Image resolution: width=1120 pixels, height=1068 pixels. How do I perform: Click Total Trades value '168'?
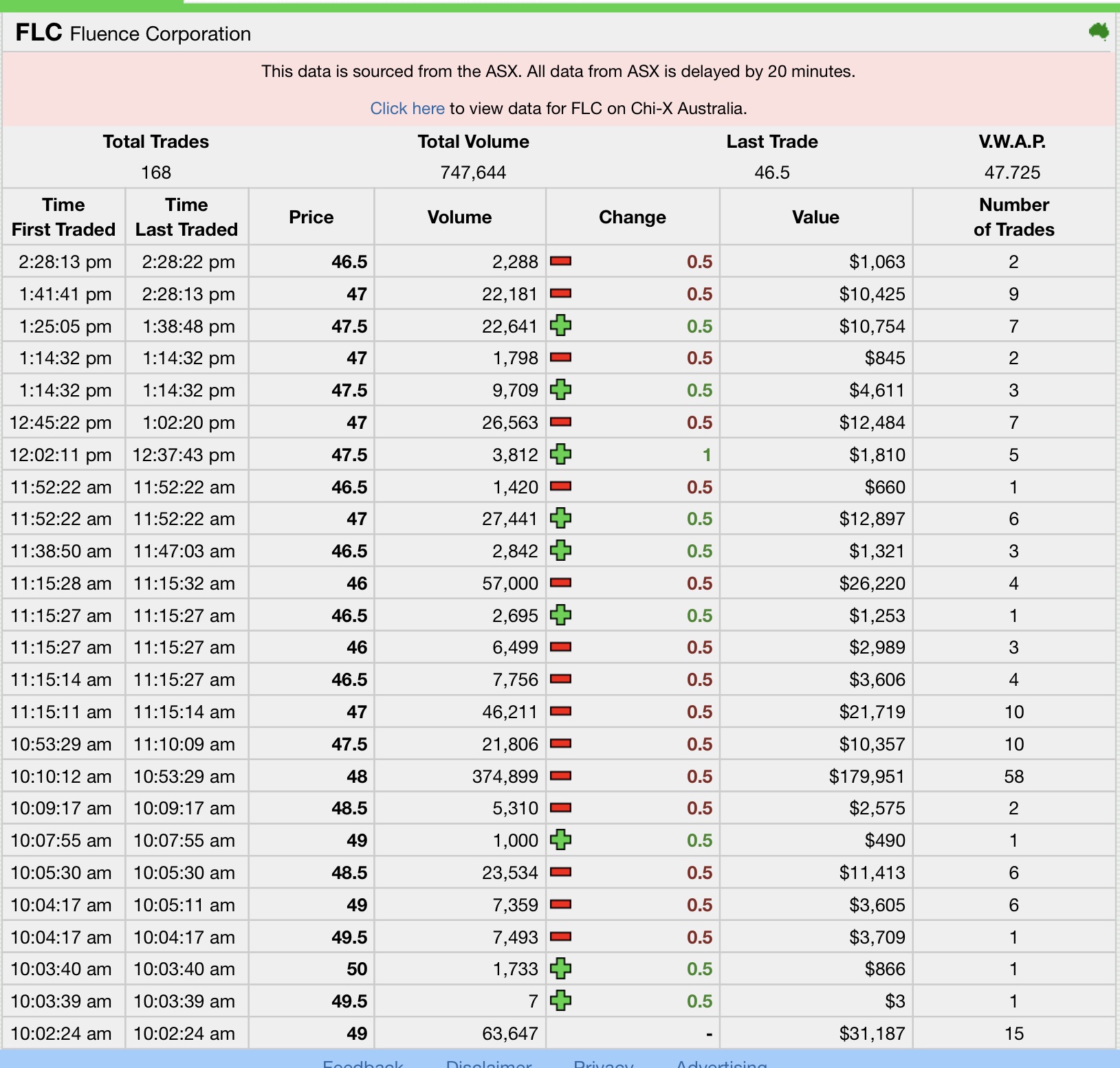tap(156, 173)
